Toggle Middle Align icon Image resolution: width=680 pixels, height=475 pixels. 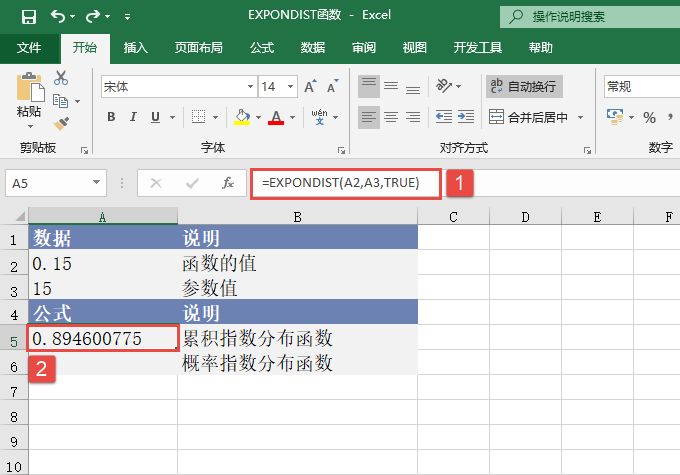click(391, 86)
